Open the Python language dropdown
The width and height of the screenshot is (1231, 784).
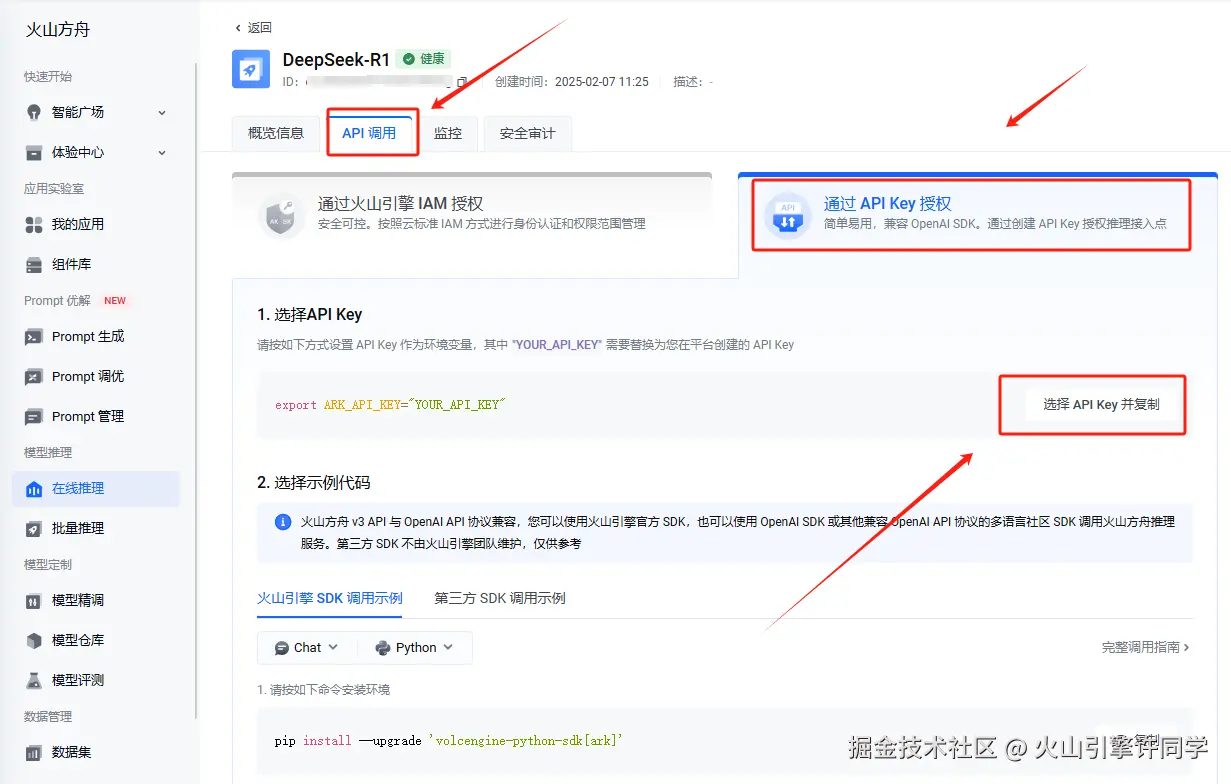414,648
